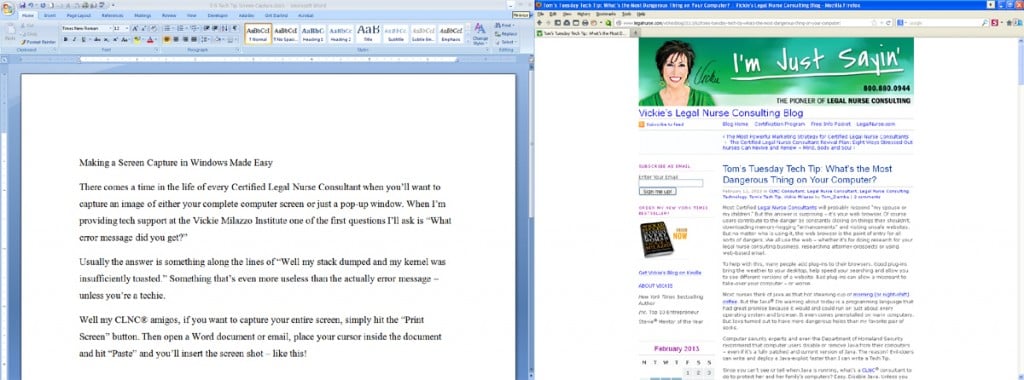The height and width of the screenshot is (380, 1024).
Task: Toggle Underline formatting in Word
Action: 84,39
